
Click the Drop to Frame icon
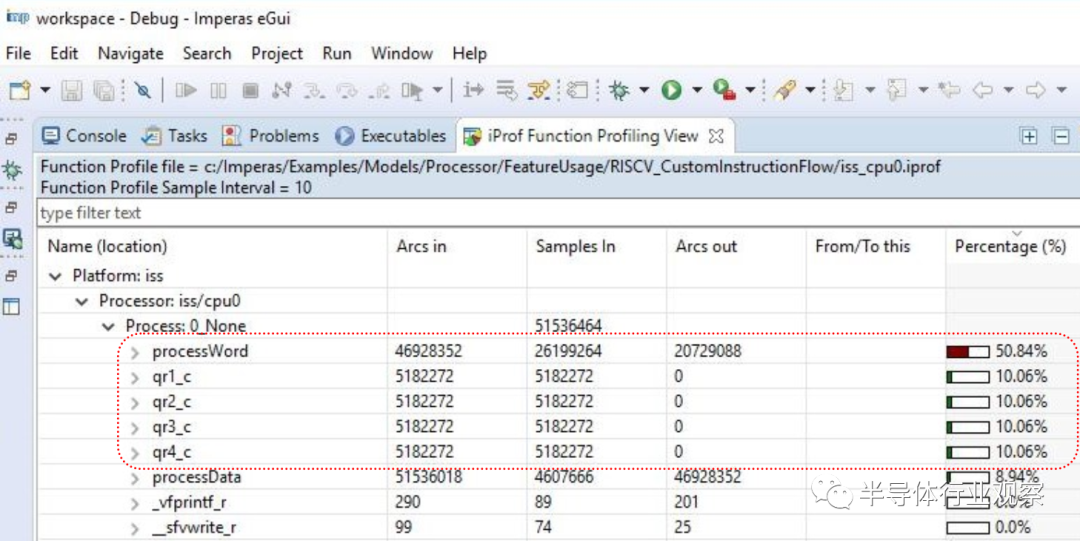pos(413,90)
